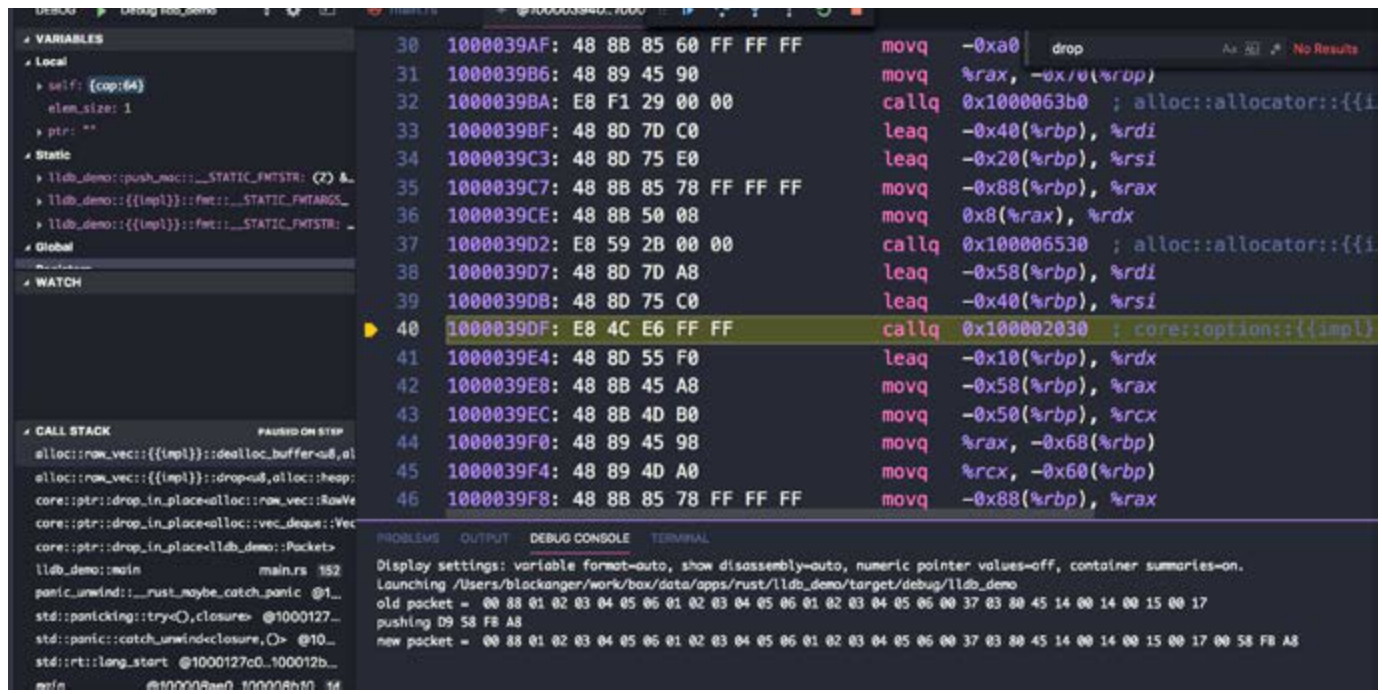Screen dimensions: 1382x694
Task: Toggle Match Case in find box
Action: tap(1229, 49)
